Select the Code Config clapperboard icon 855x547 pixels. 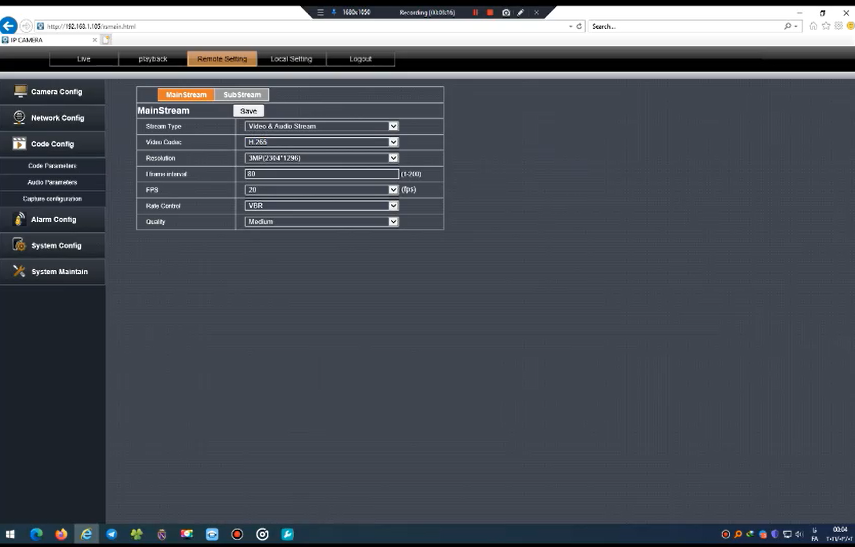19,144
